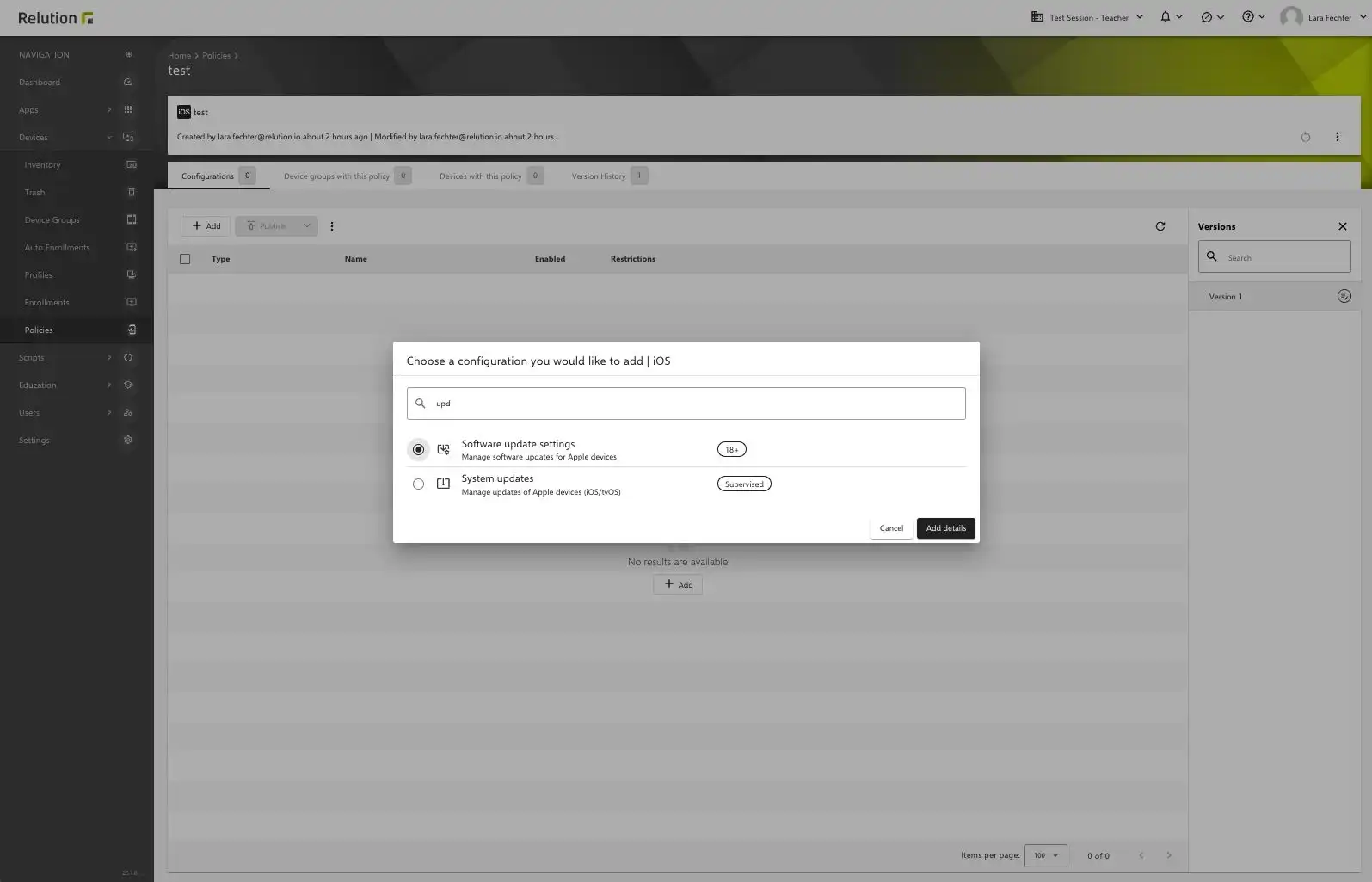The height and width of the screenshot is (882, 1372).
Task: Toggle the select-all checkbox in table header
Action: pos(185,259)
